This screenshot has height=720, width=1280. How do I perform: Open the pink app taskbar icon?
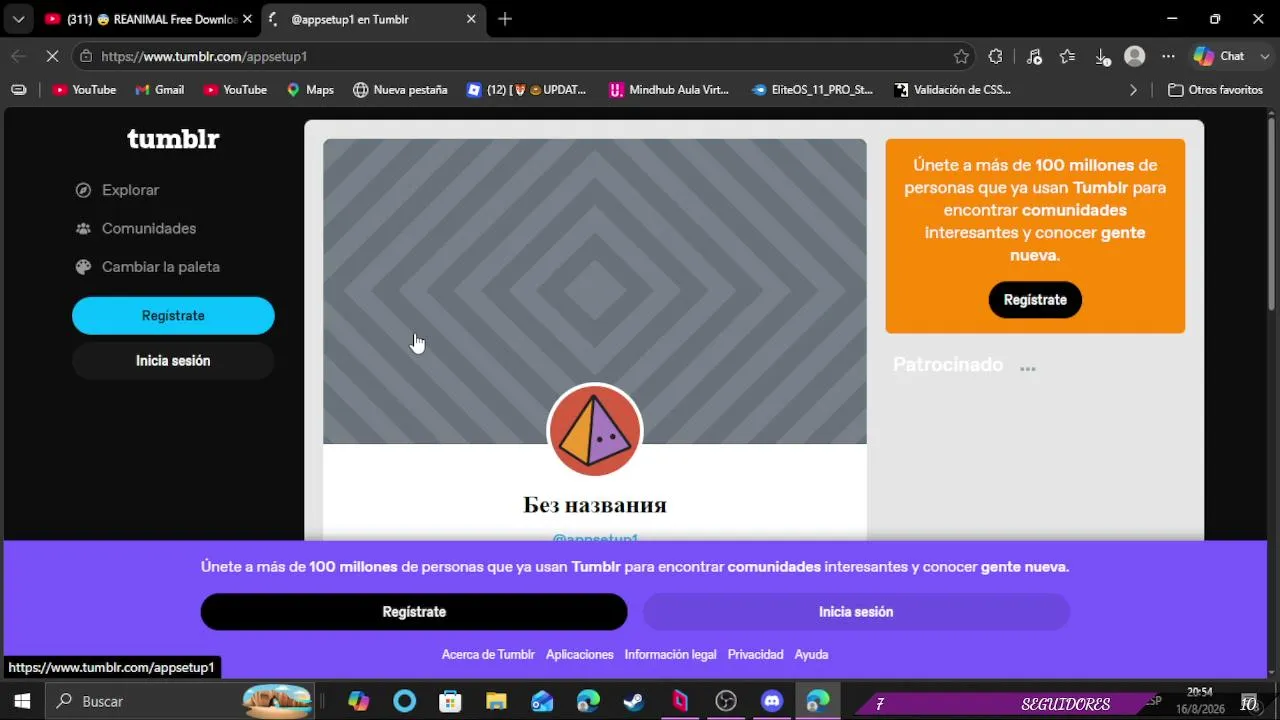pos(680,702)
